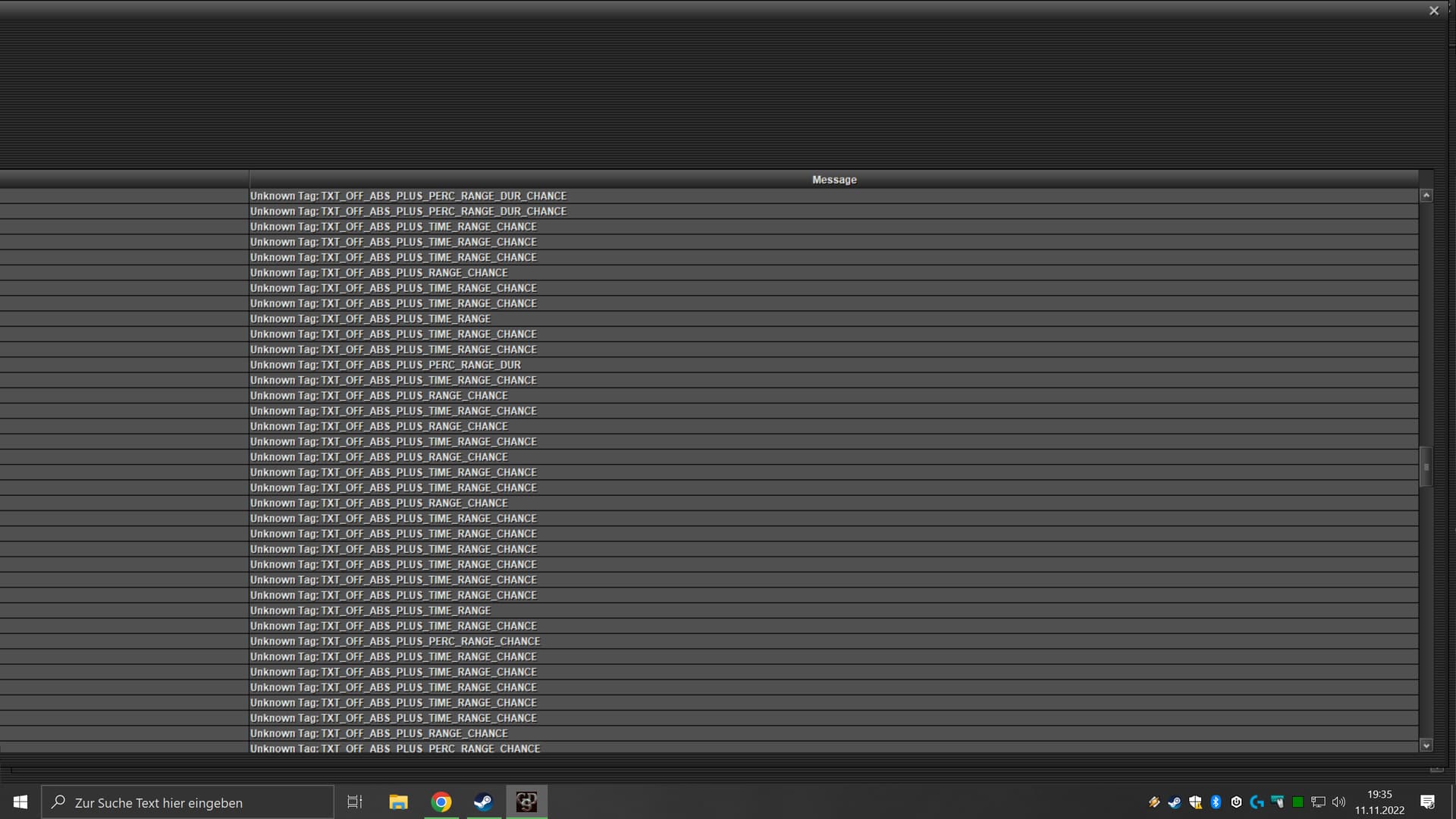Close the message log window

1433,11
